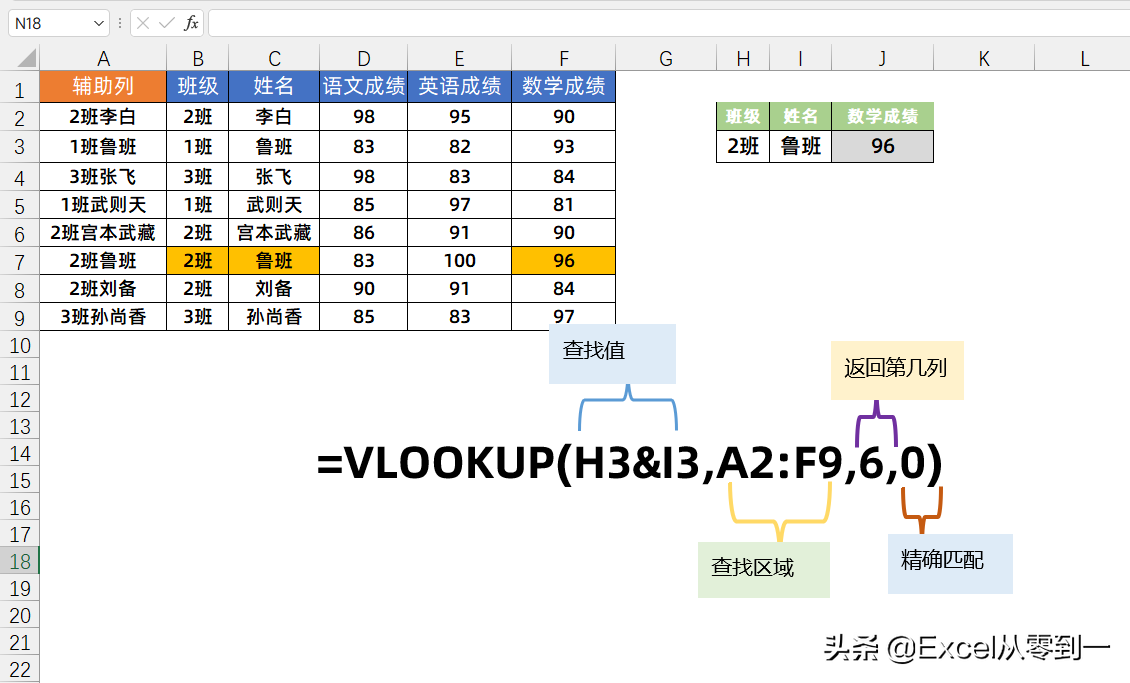This screenshot has width=1130, height=683.
Task: Click column header D
Action: coord(363,58)
